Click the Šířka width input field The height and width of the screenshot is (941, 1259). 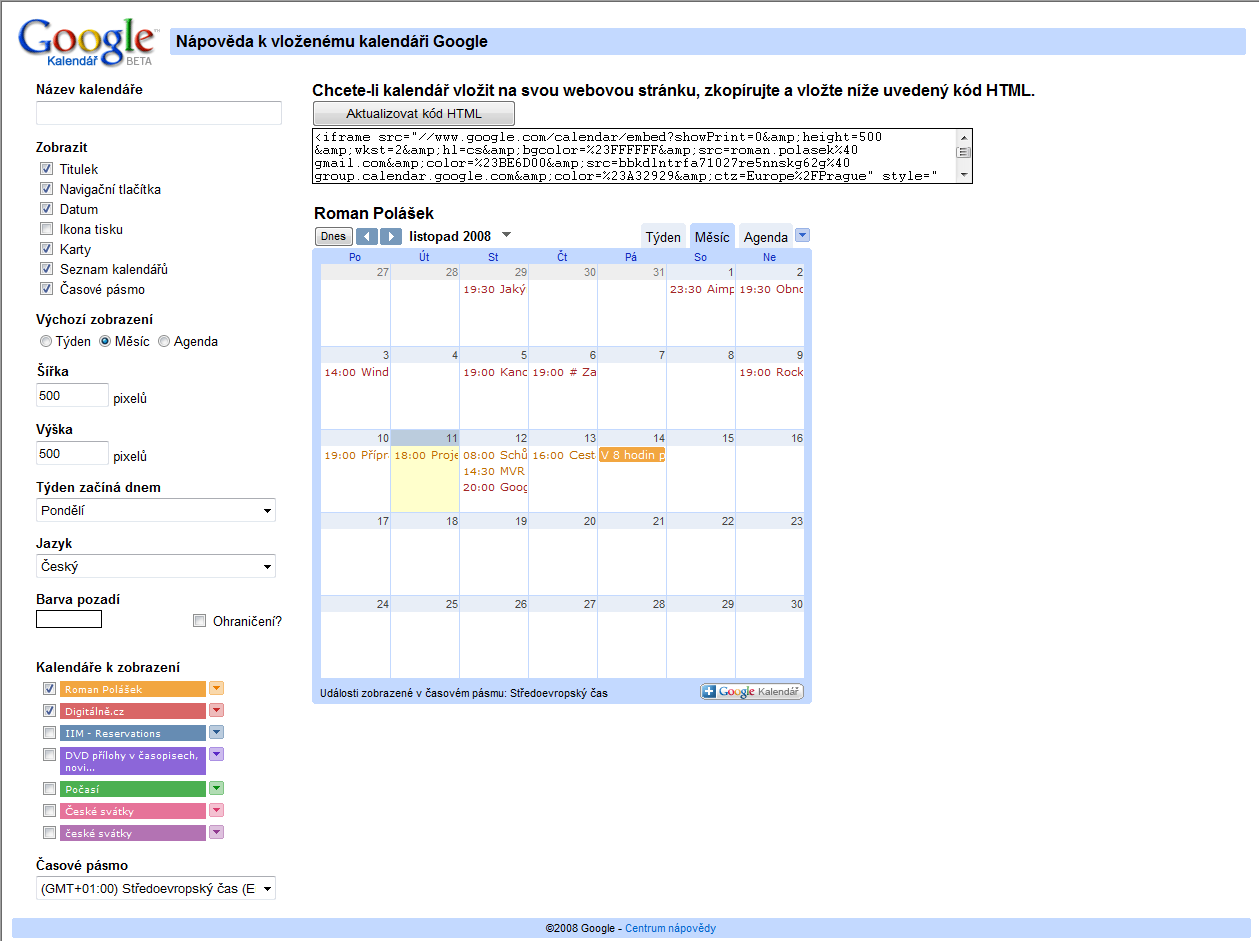[x=72, y=396]
